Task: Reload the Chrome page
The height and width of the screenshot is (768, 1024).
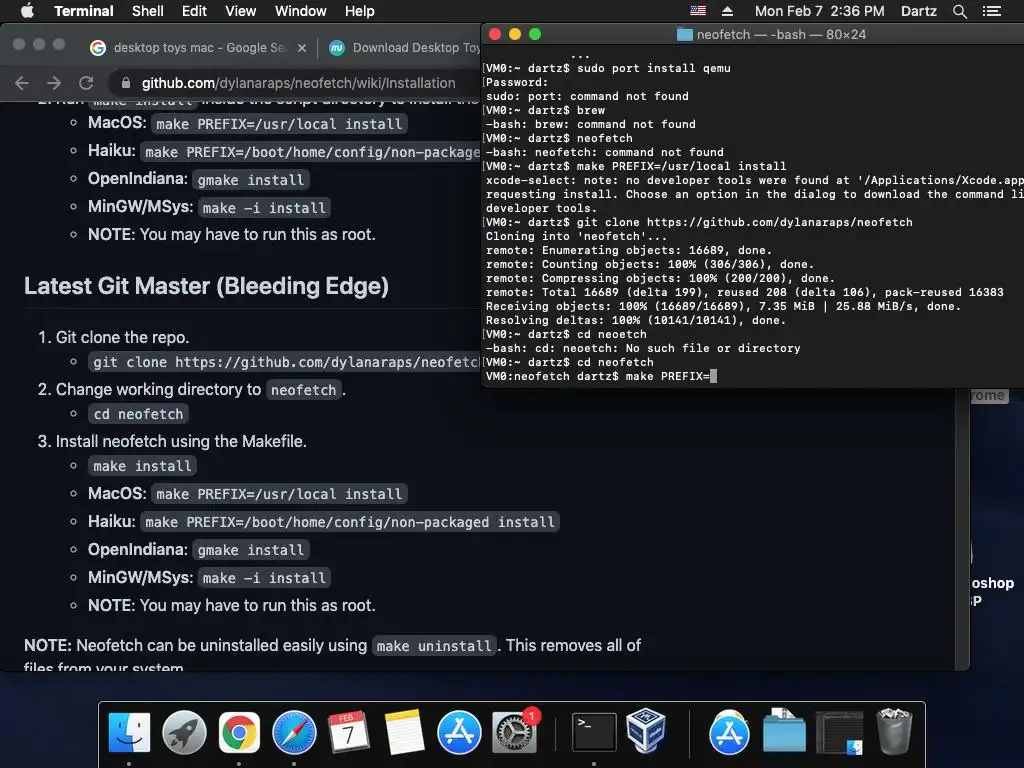Action: pos(86,83)
